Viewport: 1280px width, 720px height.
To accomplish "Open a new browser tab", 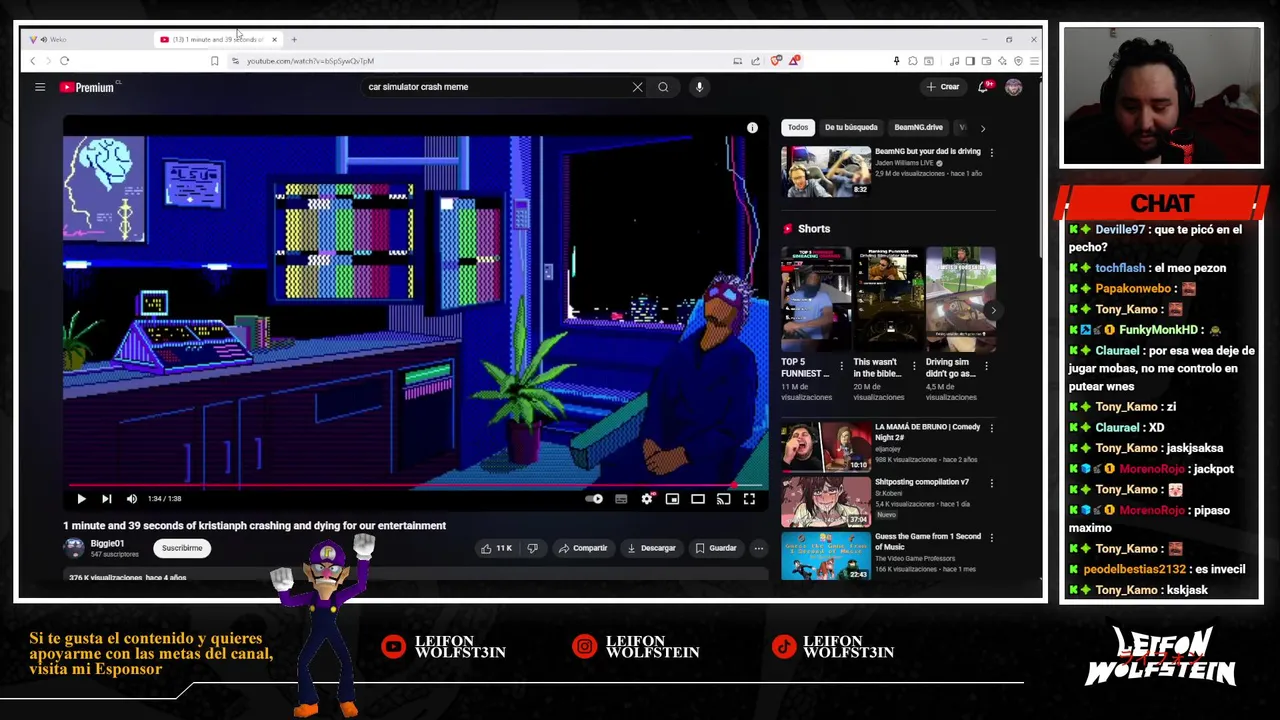I will click(294, 39).
